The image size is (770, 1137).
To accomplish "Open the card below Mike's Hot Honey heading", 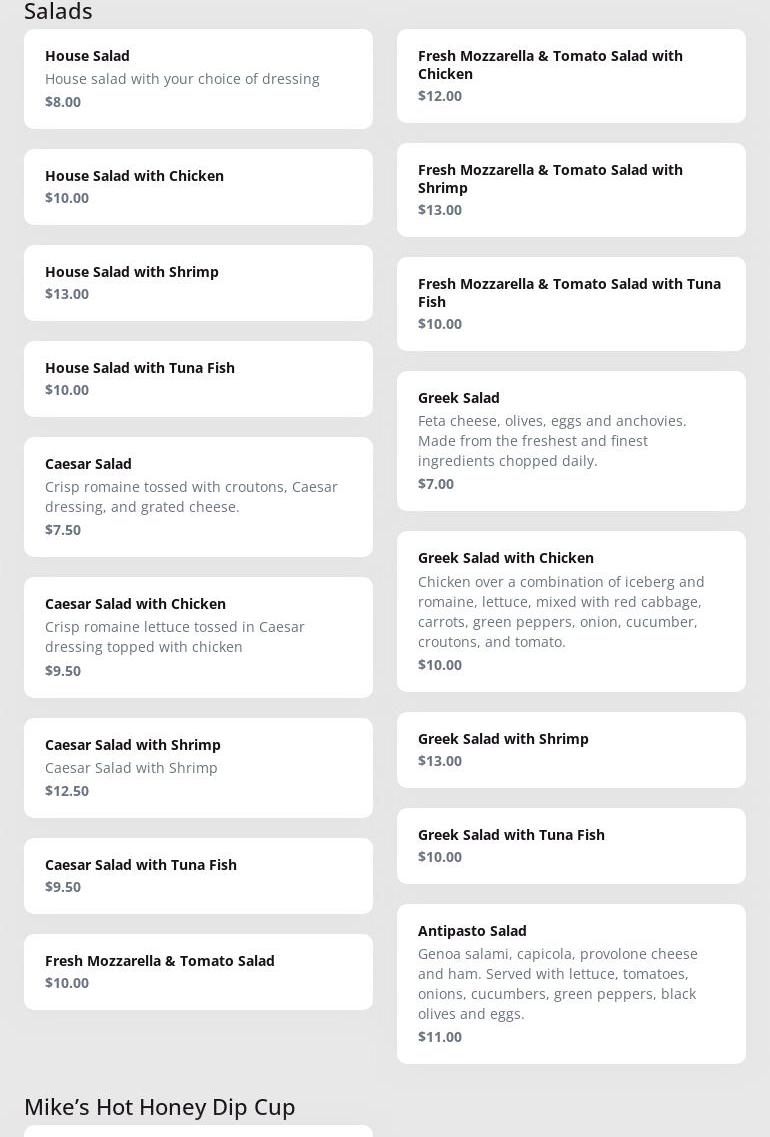I will [x=198, y=1131].
